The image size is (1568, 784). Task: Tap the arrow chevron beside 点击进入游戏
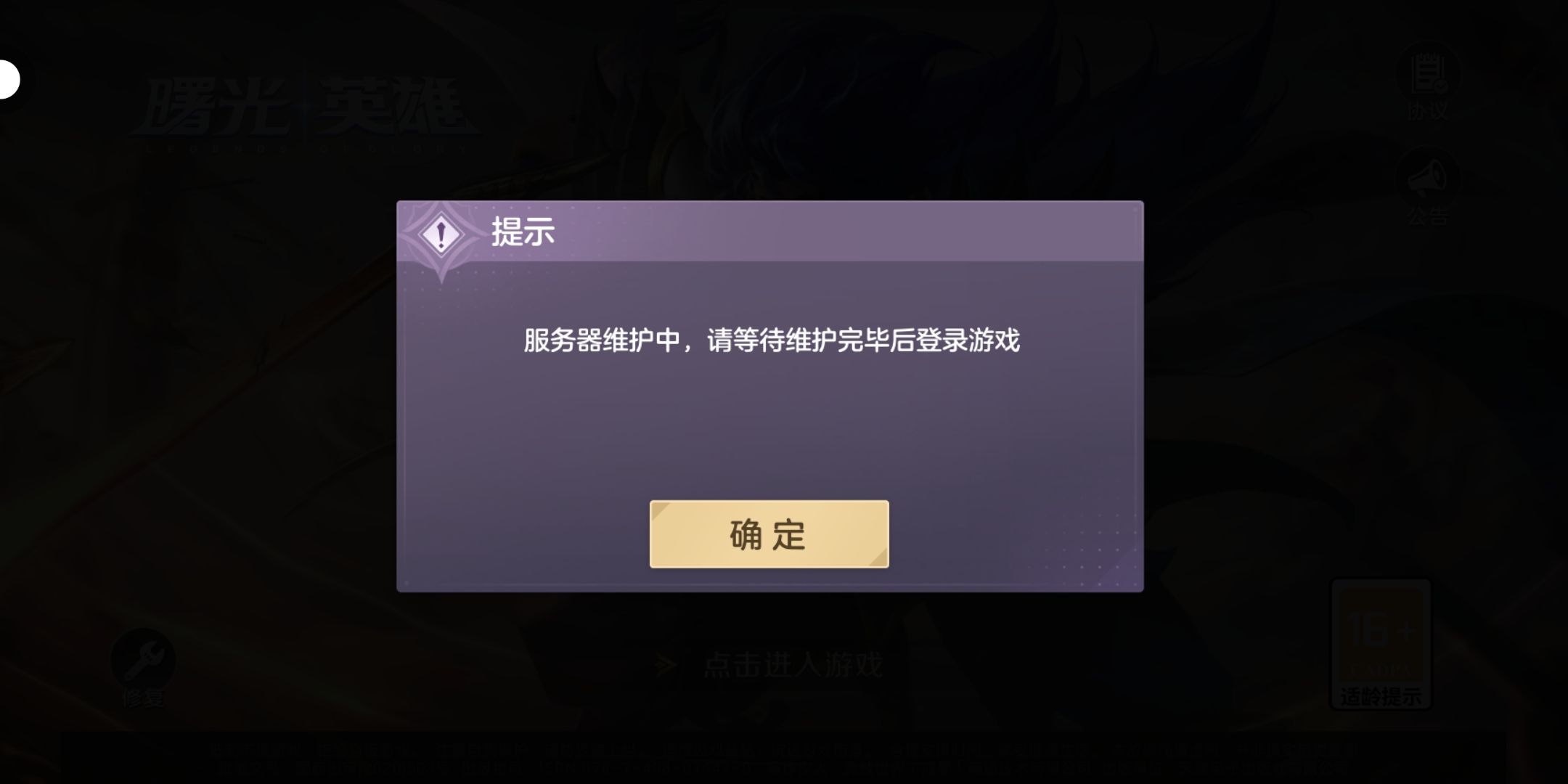coord(666,665)
